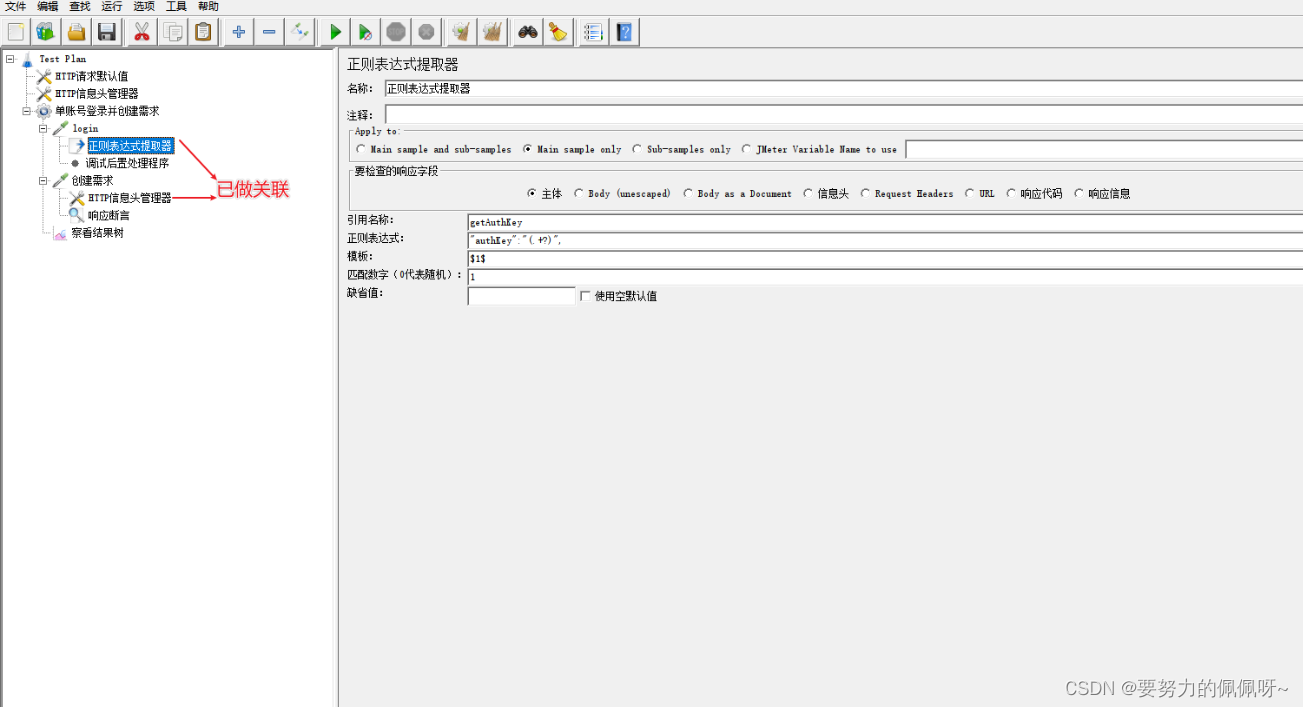Click the Toggle enable/disable icon
The height and width of the screenshot is (707, 1303).
tap(299, 32)
